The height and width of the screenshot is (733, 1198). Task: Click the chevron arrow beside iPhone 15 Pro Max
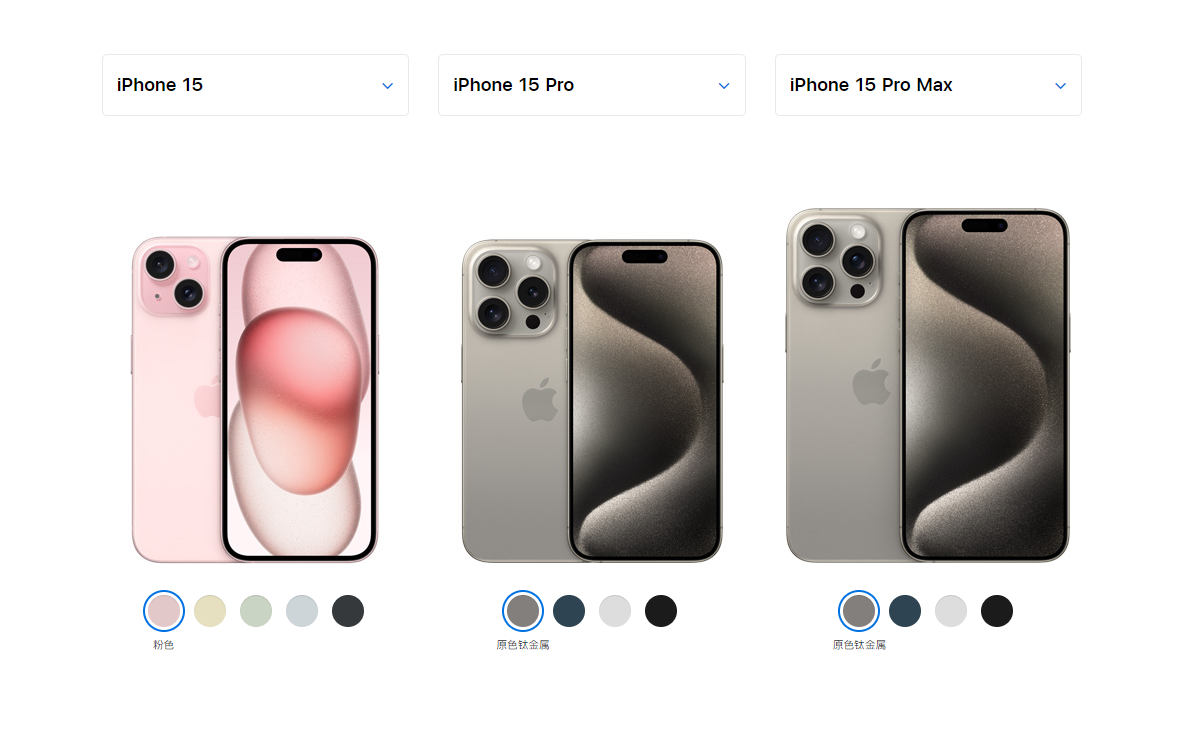click(1060, 86)
